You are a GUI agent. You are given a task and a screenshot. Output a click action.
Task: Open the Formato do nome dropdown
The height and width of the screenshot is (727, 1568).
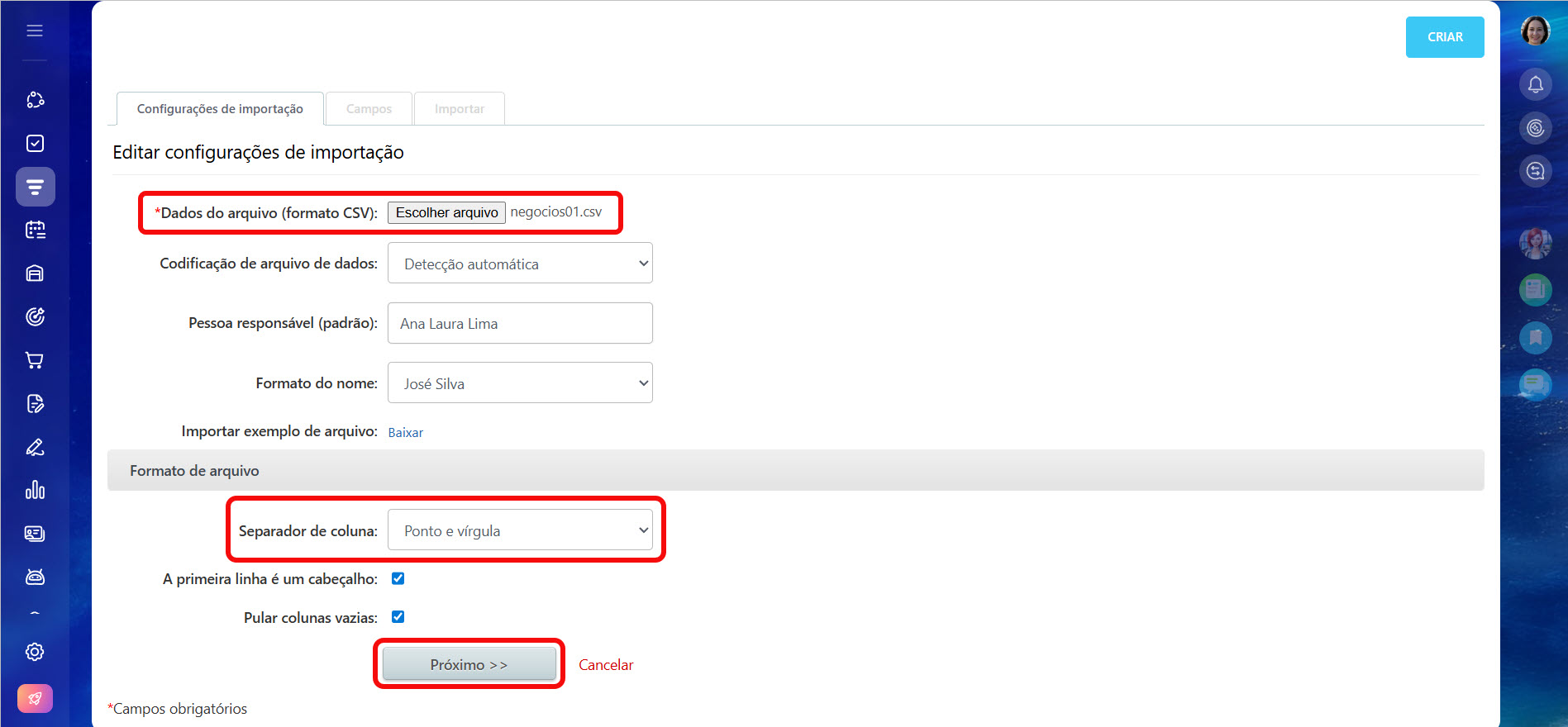pos(520,383)
